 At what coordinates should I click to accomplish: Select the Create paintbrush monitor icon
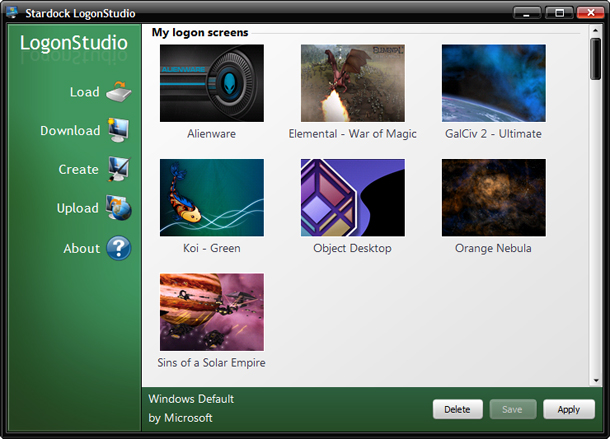(119, 169)
